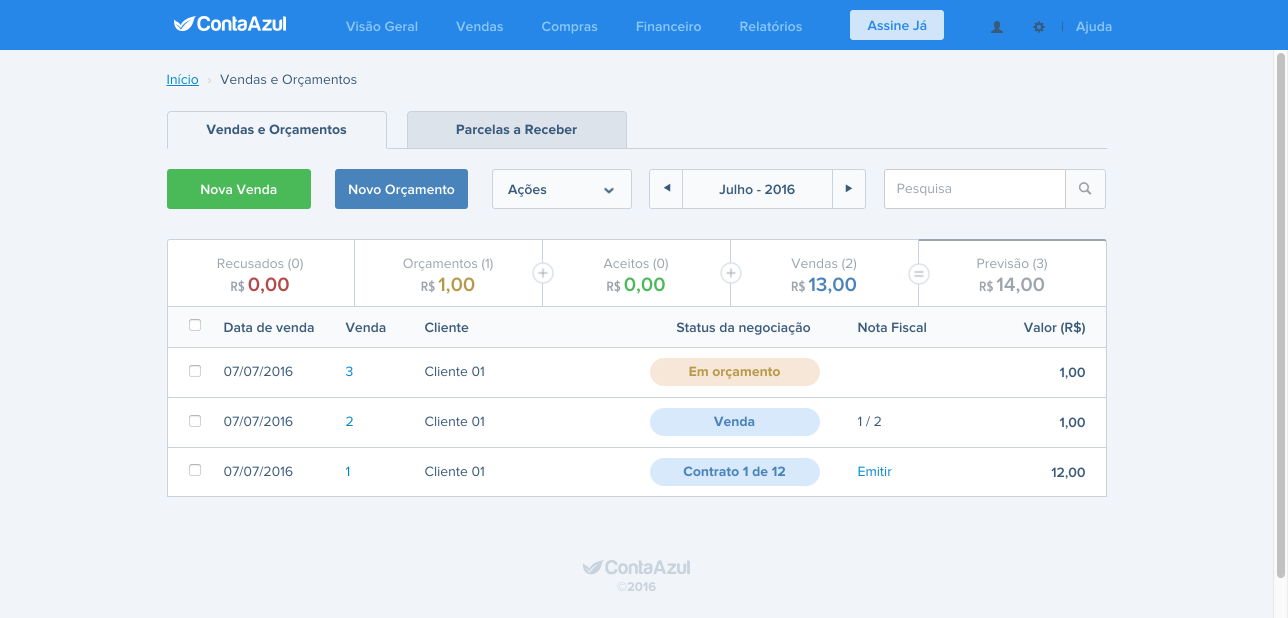Click the search magnifier button
Viewport: 1288px width, 618px height.
pyautogui.click(x=1085, y=189)
